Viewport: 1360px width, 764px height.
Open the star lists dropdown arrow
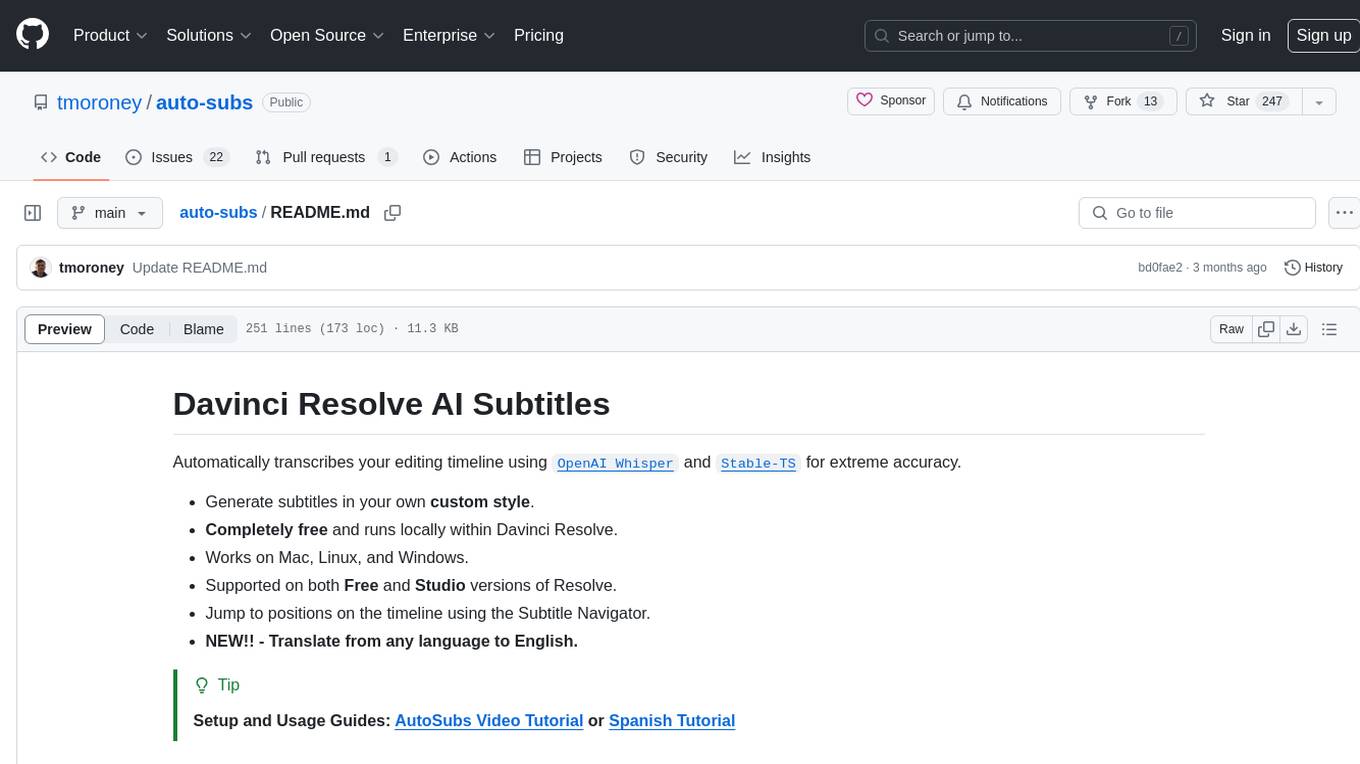(1319, 102)
